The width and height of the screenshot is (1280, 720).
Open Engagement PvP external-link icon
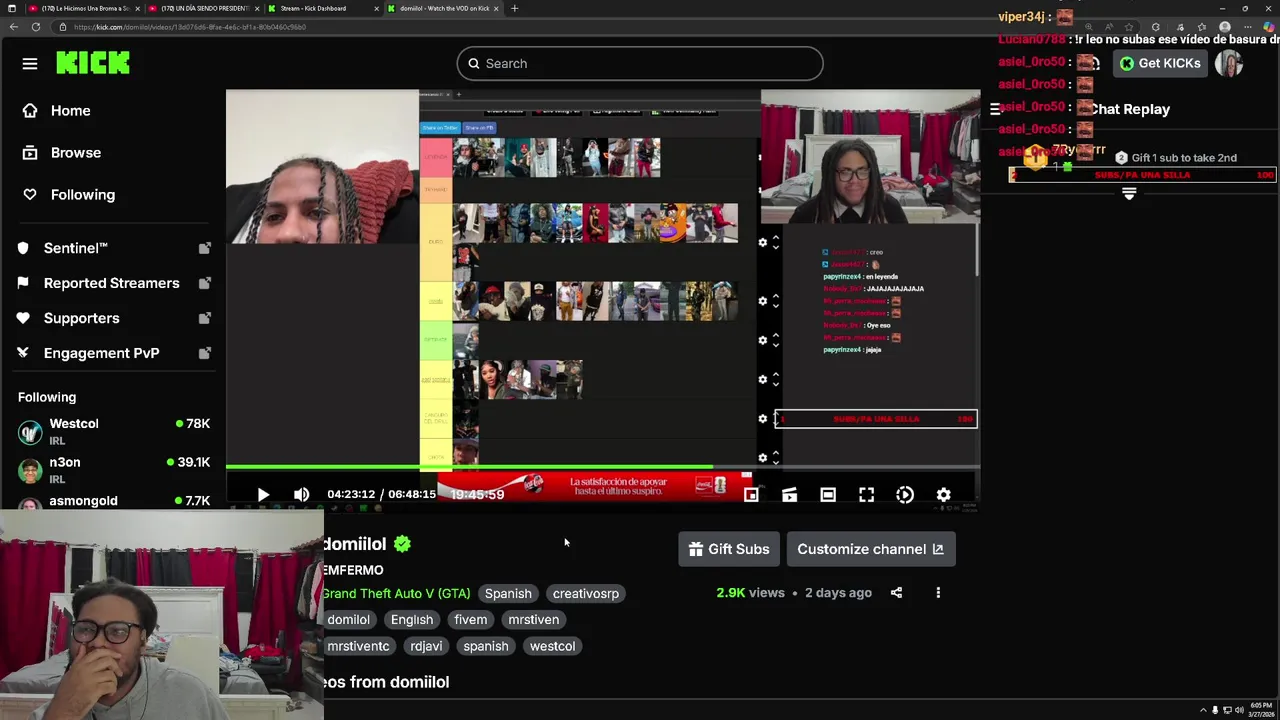pyautogui.click(x=204, y=353)
